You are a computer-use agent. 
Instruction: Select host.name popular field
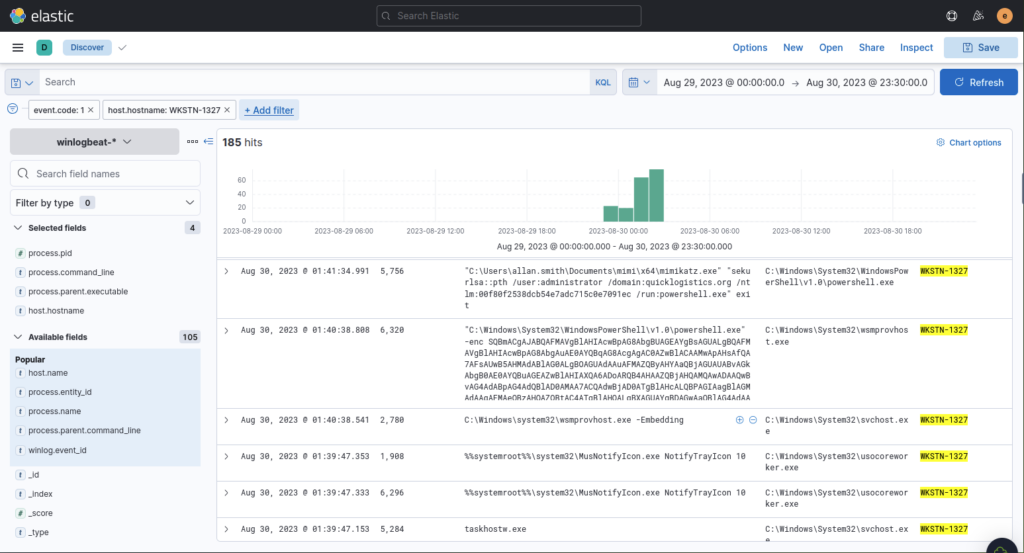[48, 373]
